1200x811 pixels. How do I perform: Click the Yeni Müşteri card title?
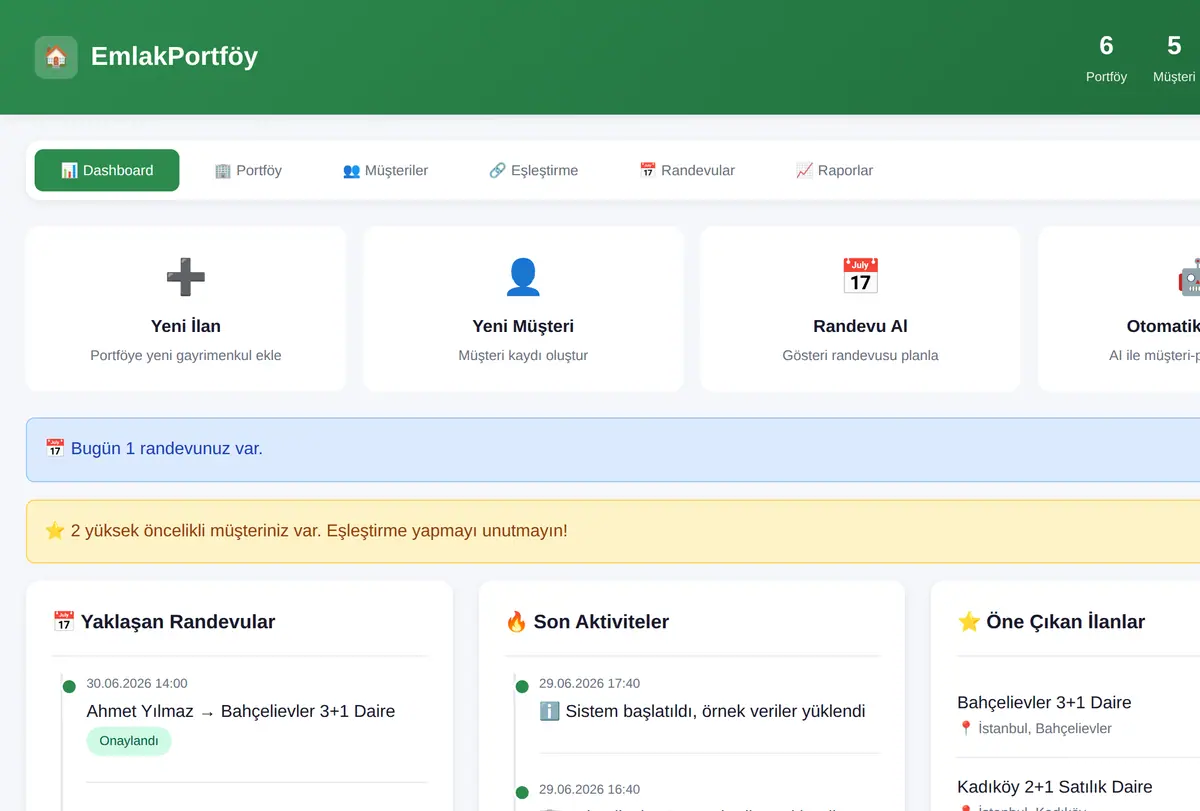pyautogui.click(x=523, y=326)
